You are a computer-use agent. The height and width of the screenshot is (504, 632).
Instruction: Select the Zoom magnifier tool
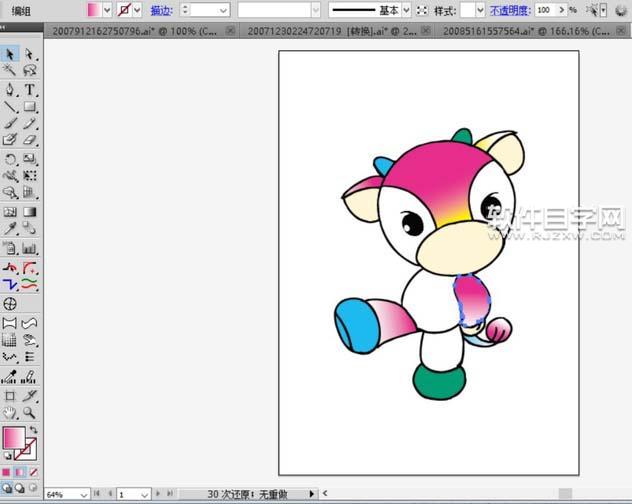[30, 412]
